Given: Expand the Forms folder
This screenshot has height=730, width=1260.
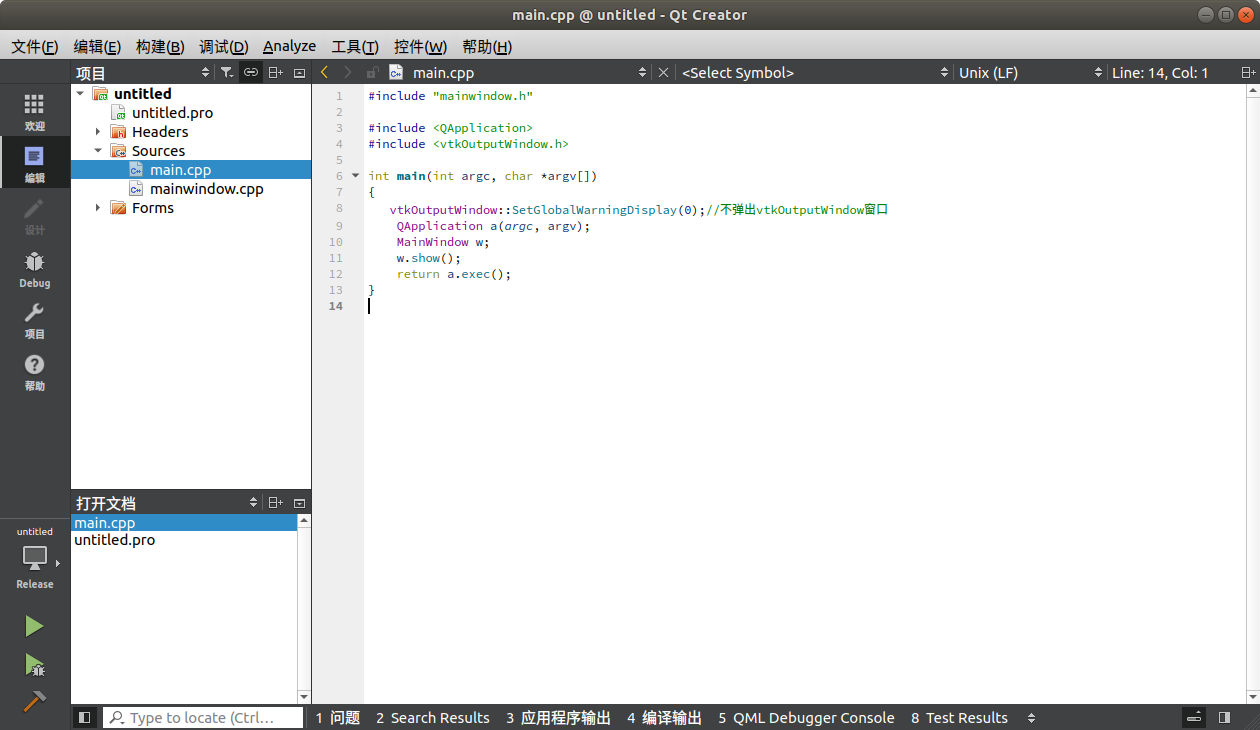Looking at the screenshot, I should tap(96, 207).
